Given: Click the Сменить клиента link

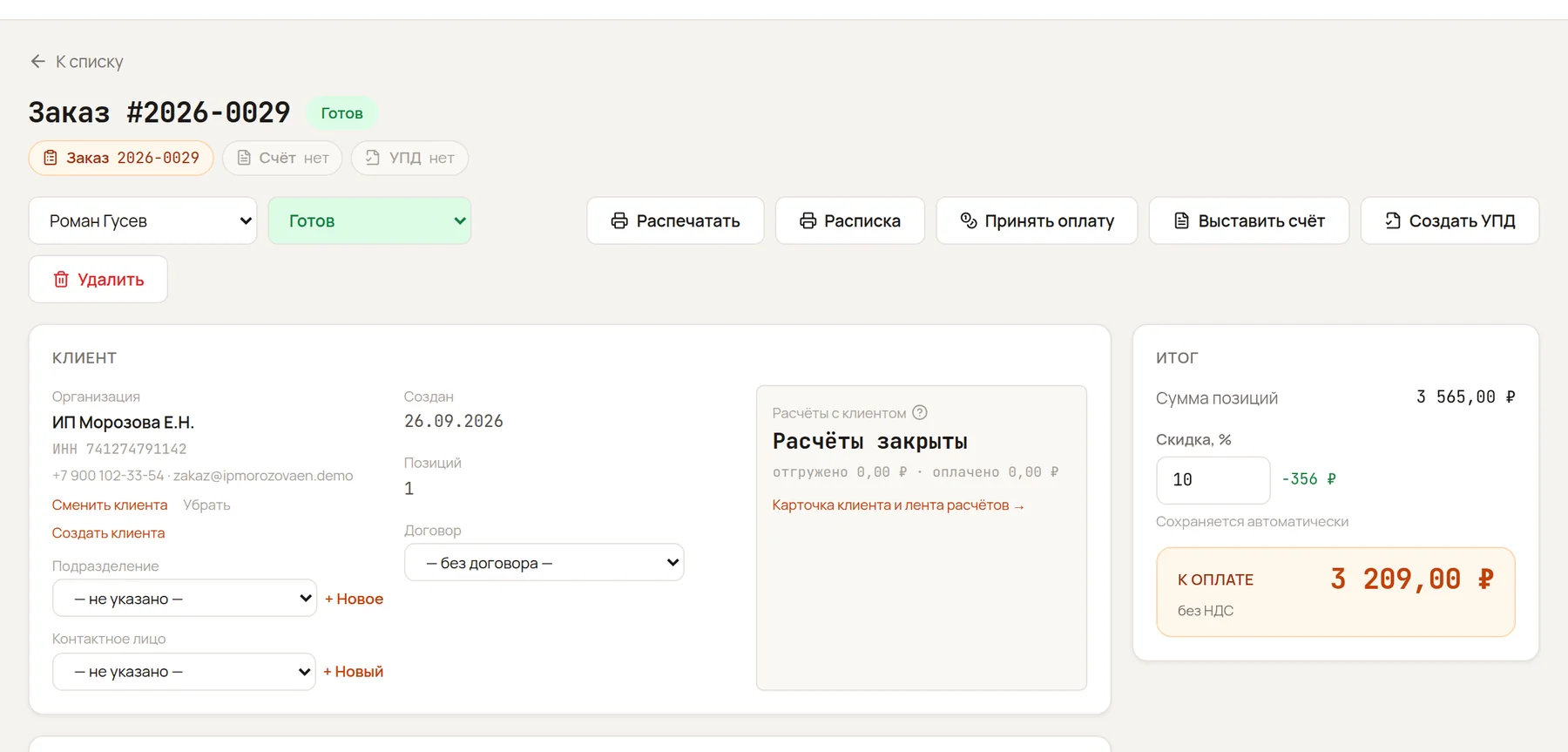Looking at the screenshot, I should click(110, 505).
